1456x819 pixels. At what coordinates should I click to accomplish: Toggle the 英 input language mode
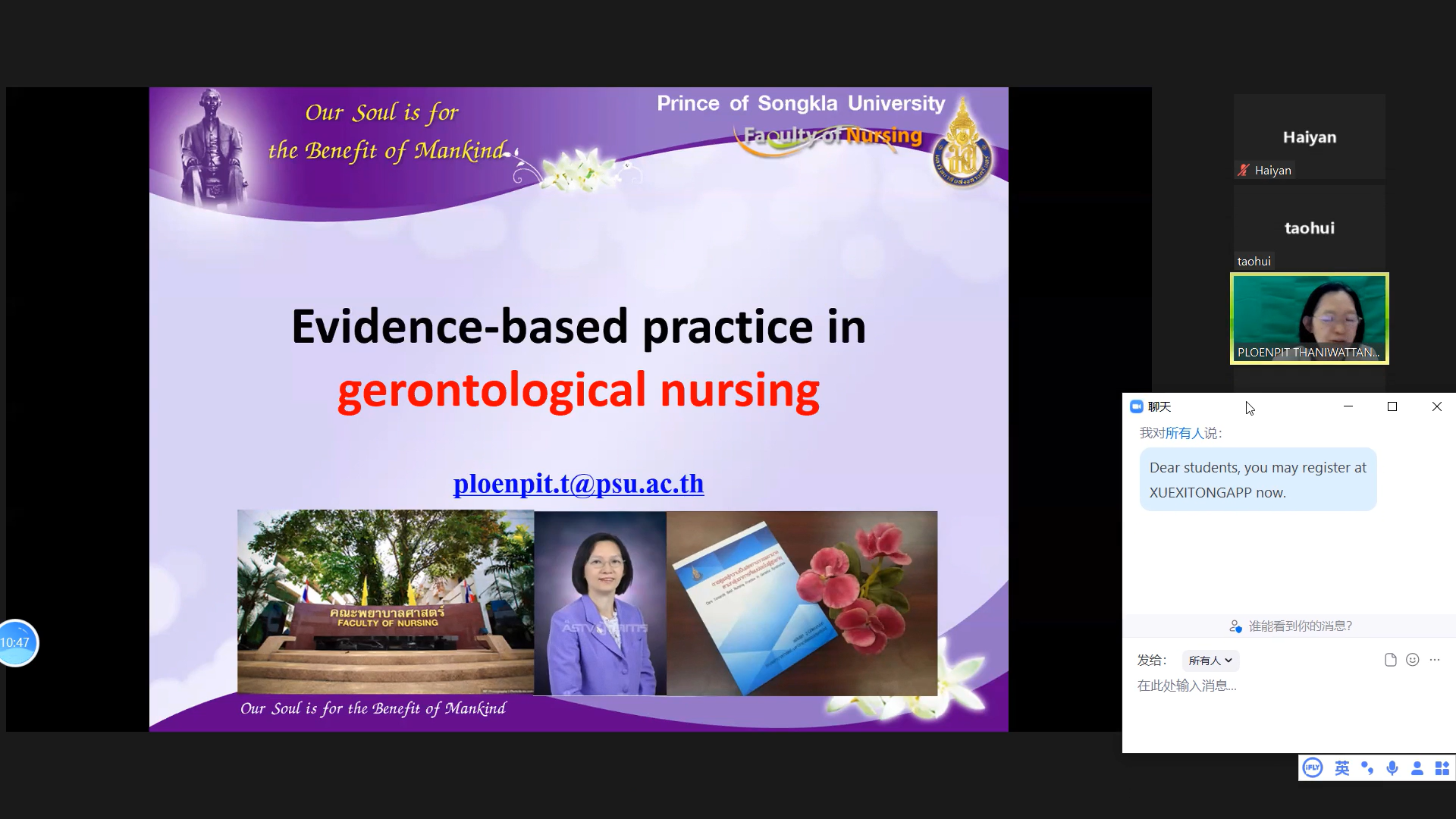point(1341,768)
